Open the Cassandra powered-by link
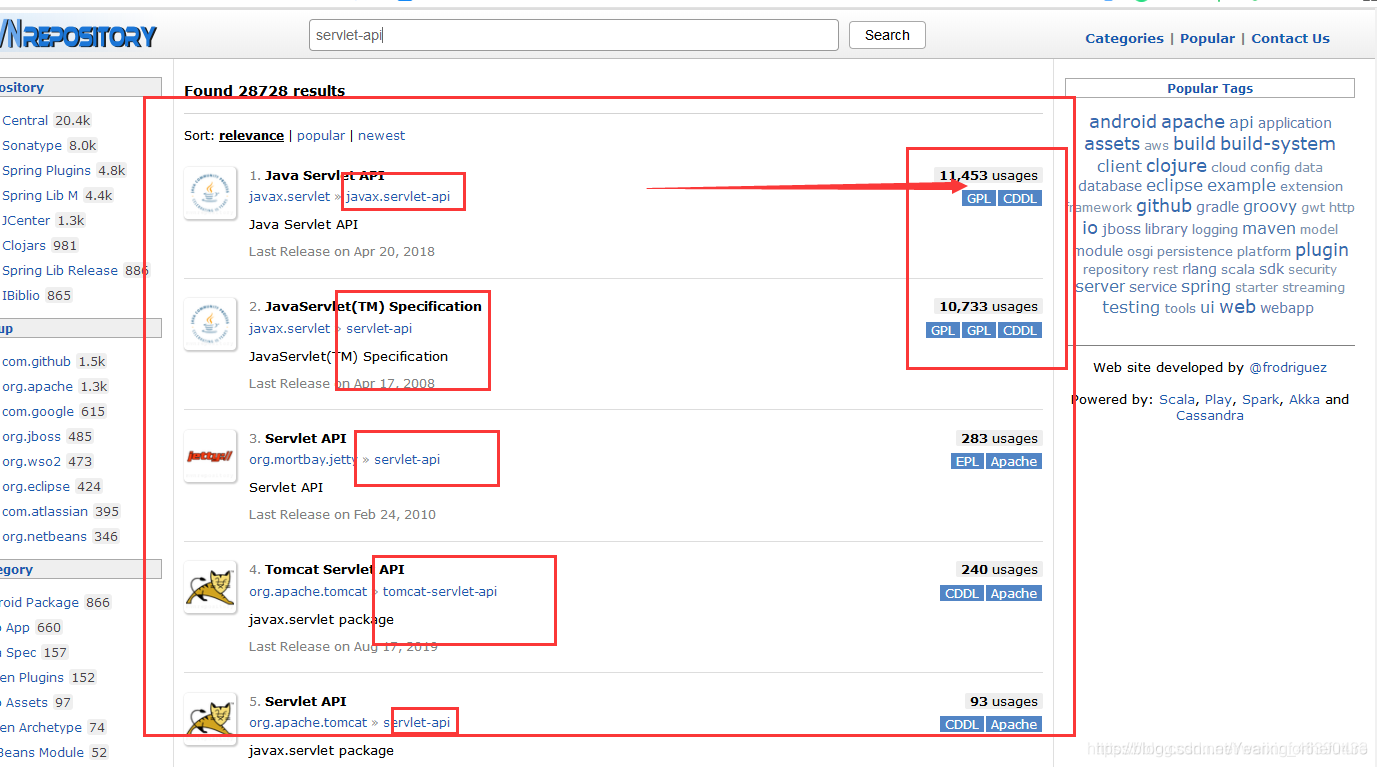Screen dimensions: 1377x767 1210,415
